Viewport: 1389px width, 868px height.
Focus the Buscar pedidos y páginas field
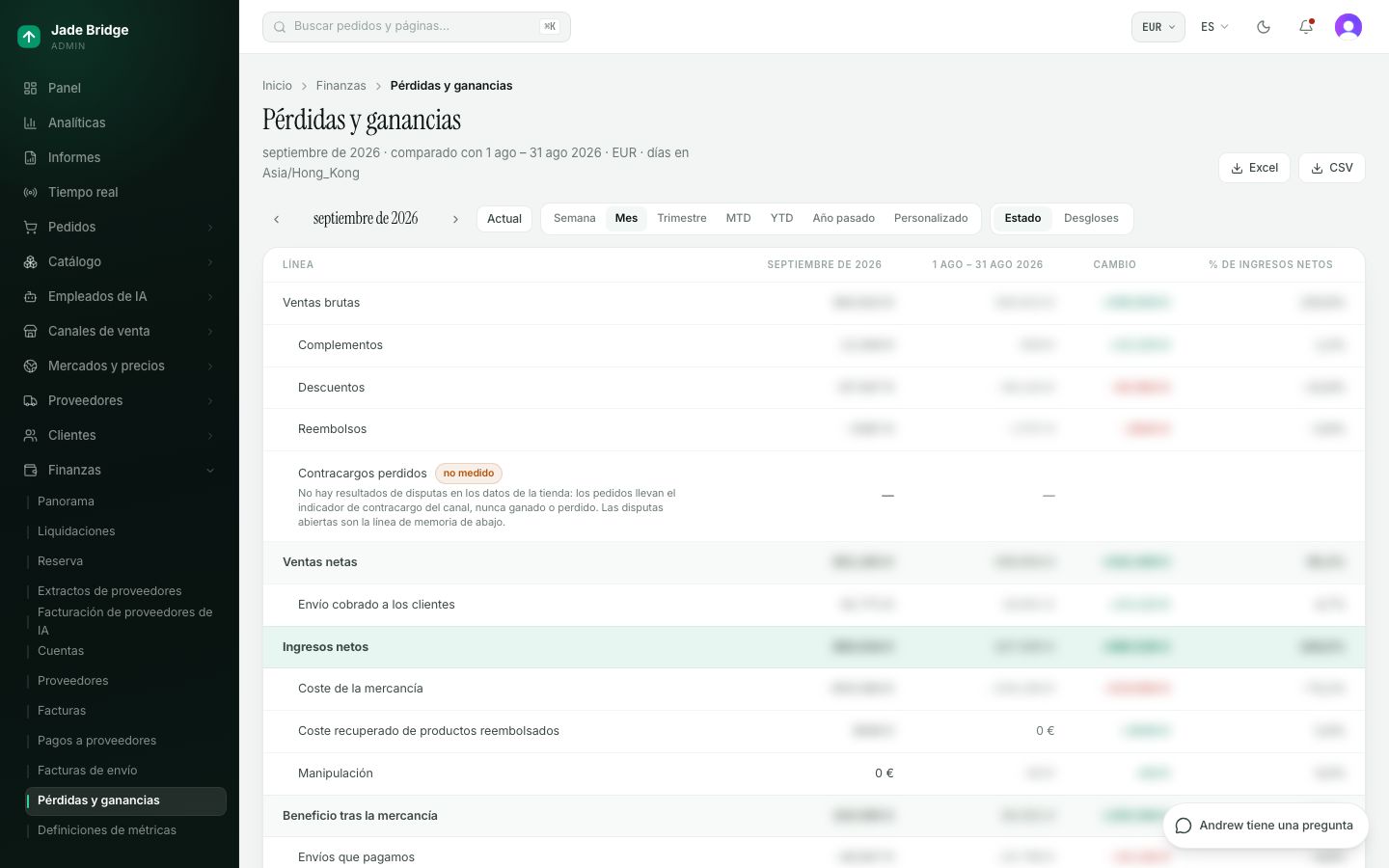(x=416, y=27)
